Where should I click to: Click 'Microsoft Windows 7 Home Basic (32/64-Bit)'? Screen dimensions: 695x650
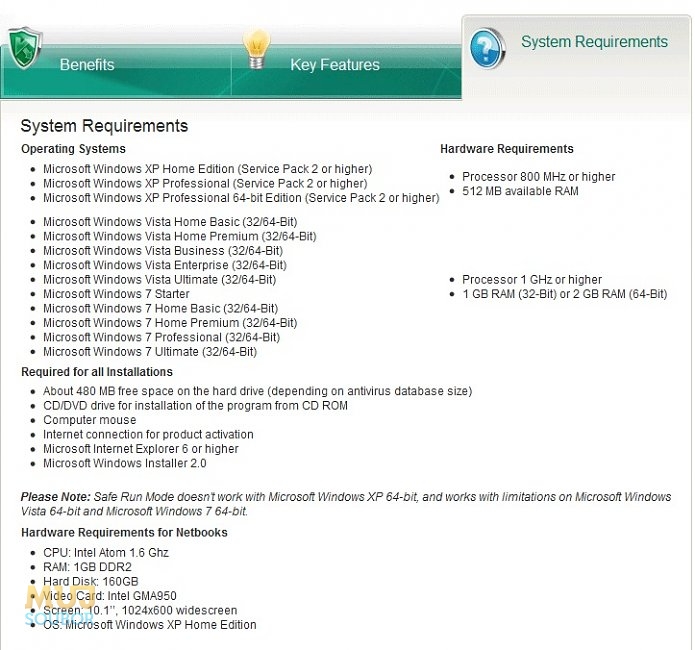160,309
